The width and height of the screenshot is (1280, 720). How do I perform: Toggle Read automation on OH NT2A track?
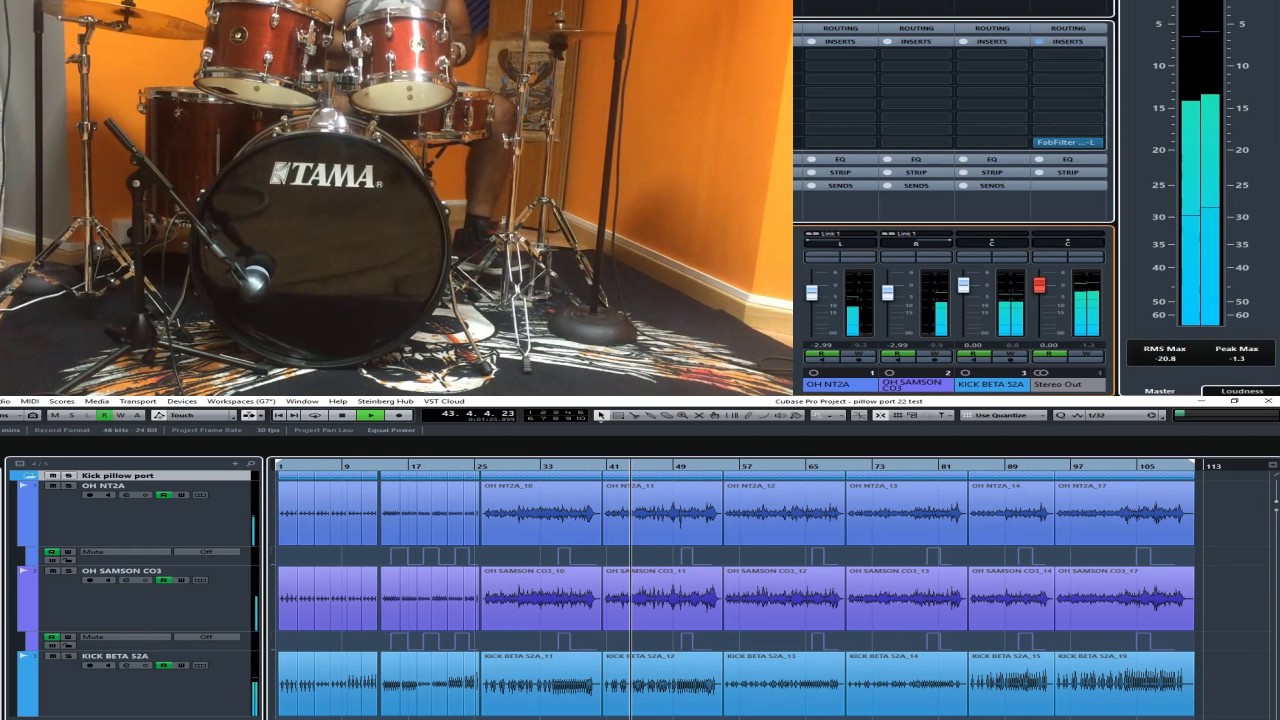click(164, 495)
